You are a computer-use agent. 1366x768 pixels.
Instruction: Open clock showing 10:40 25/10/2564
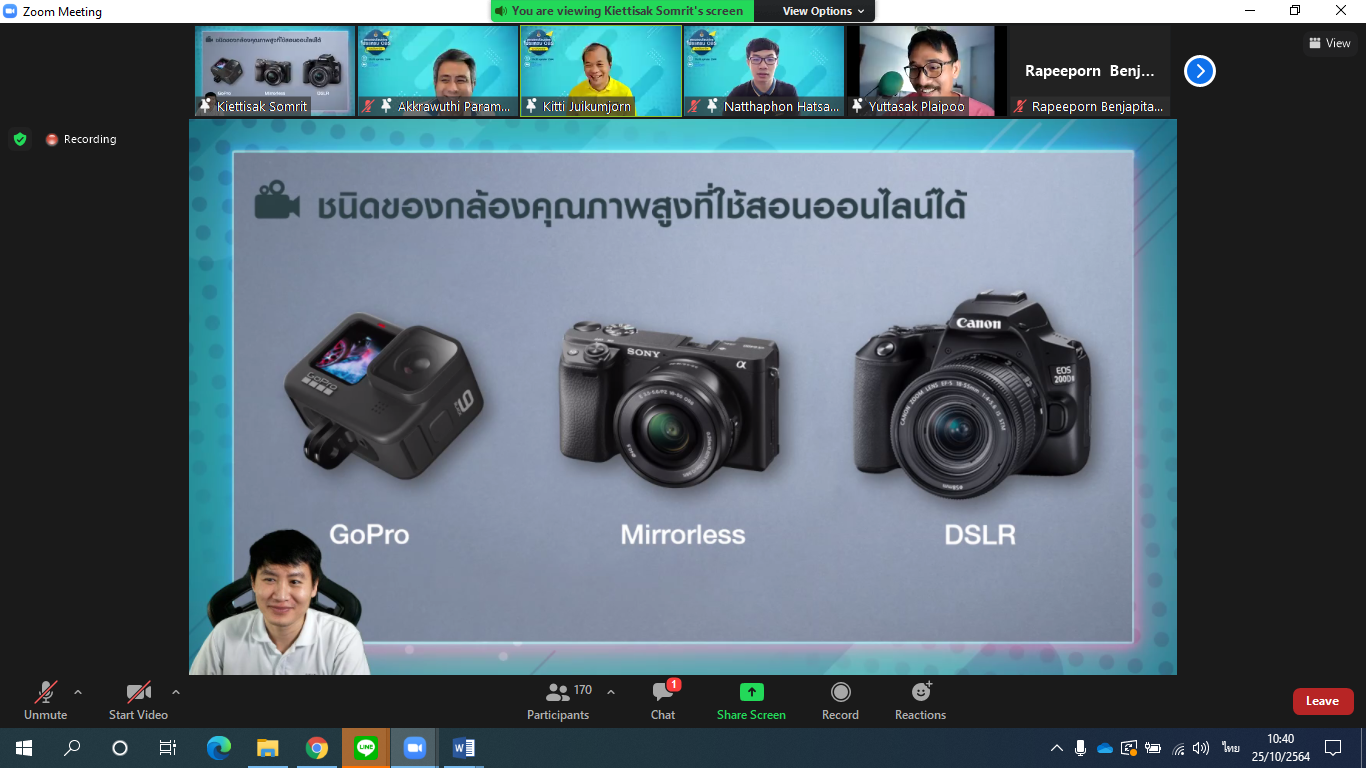pyautogui.click(x=1280, y=748)
